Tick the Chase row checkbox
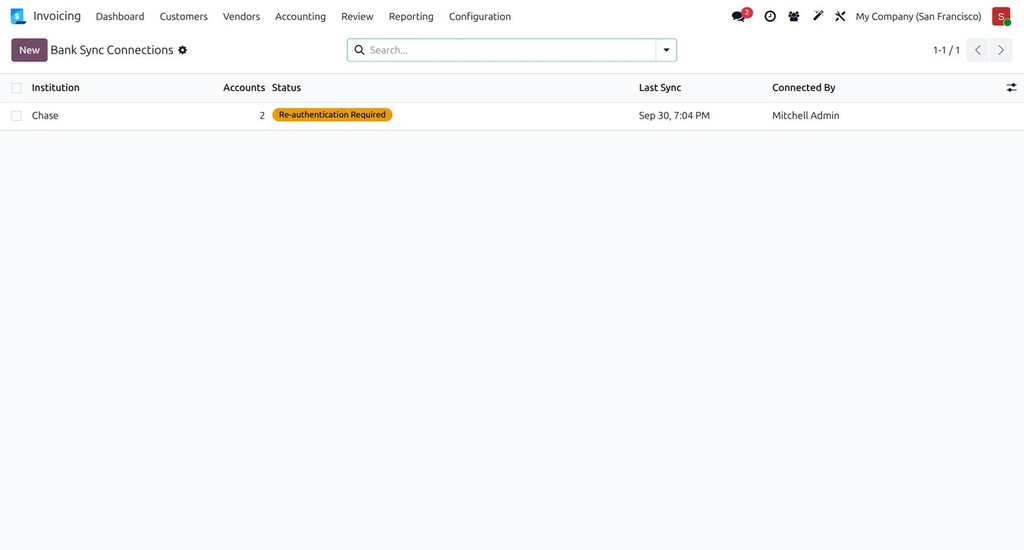Screen dimensions: 1024x550 (16, 116)
